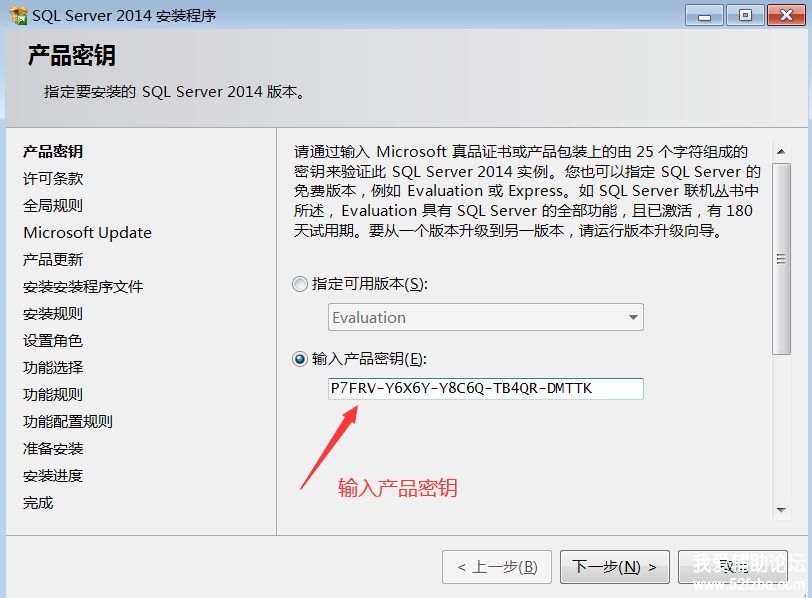Select the Microsoft Update step
The image size is (812, 598).
(x=88, y=232)
